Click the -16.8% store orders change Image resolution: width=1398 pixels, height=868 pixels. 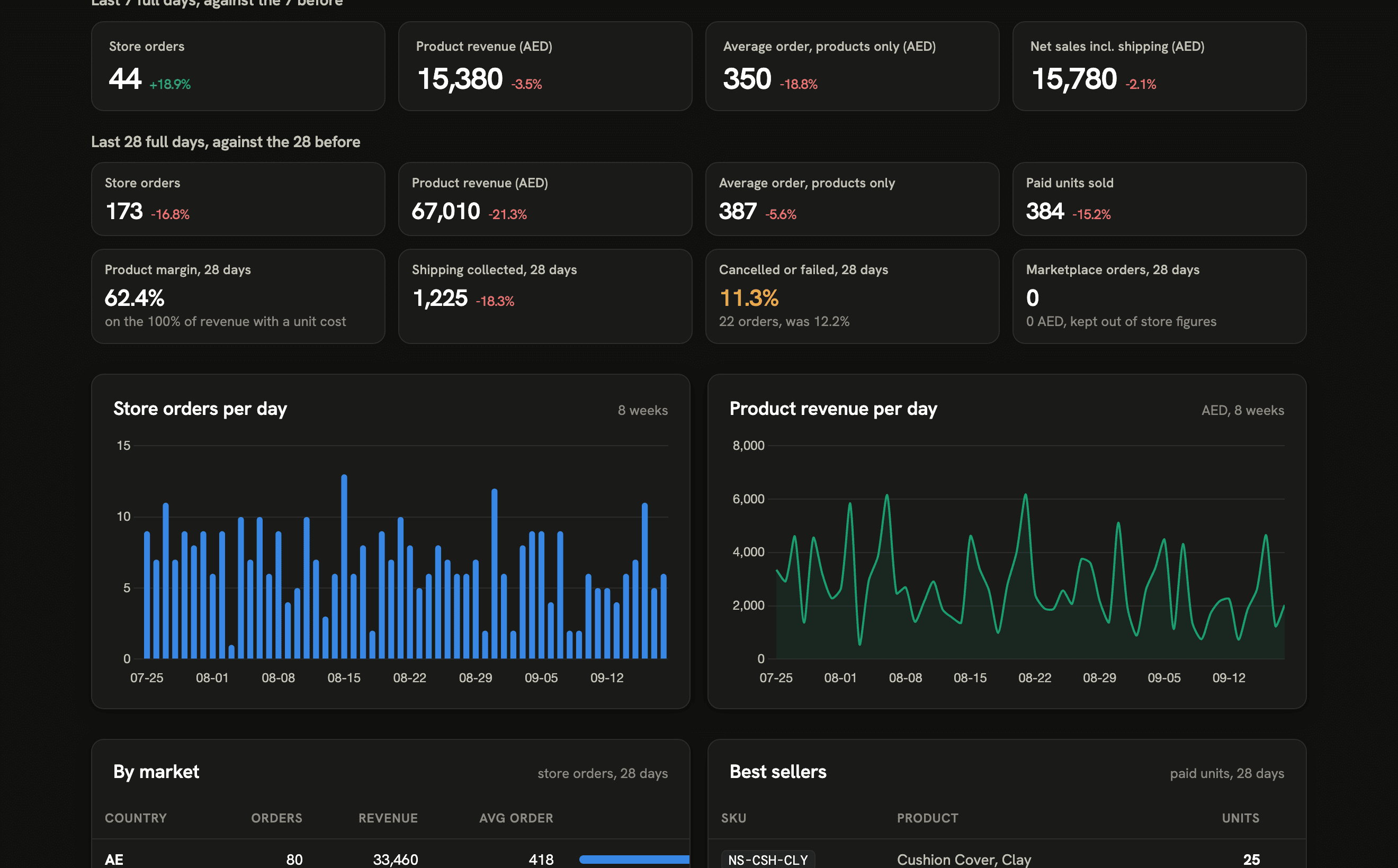coord(170,215)
